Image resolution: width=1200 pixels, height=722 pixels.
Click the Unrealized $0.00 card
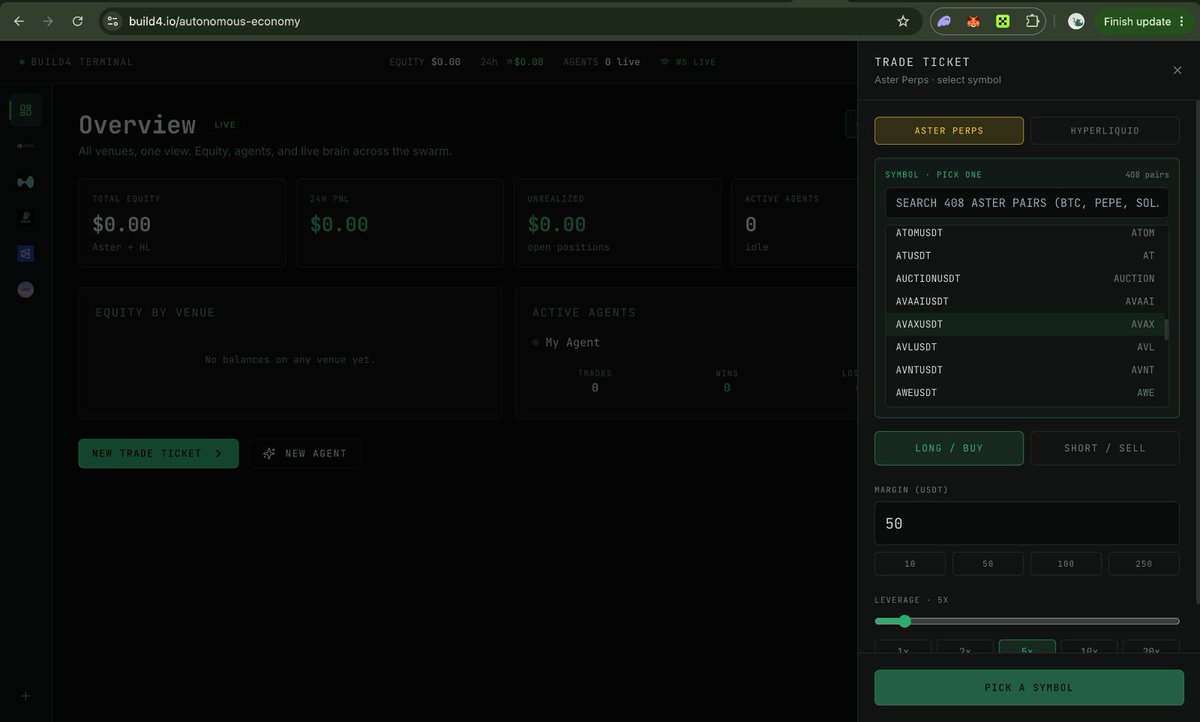click(617, 223)
